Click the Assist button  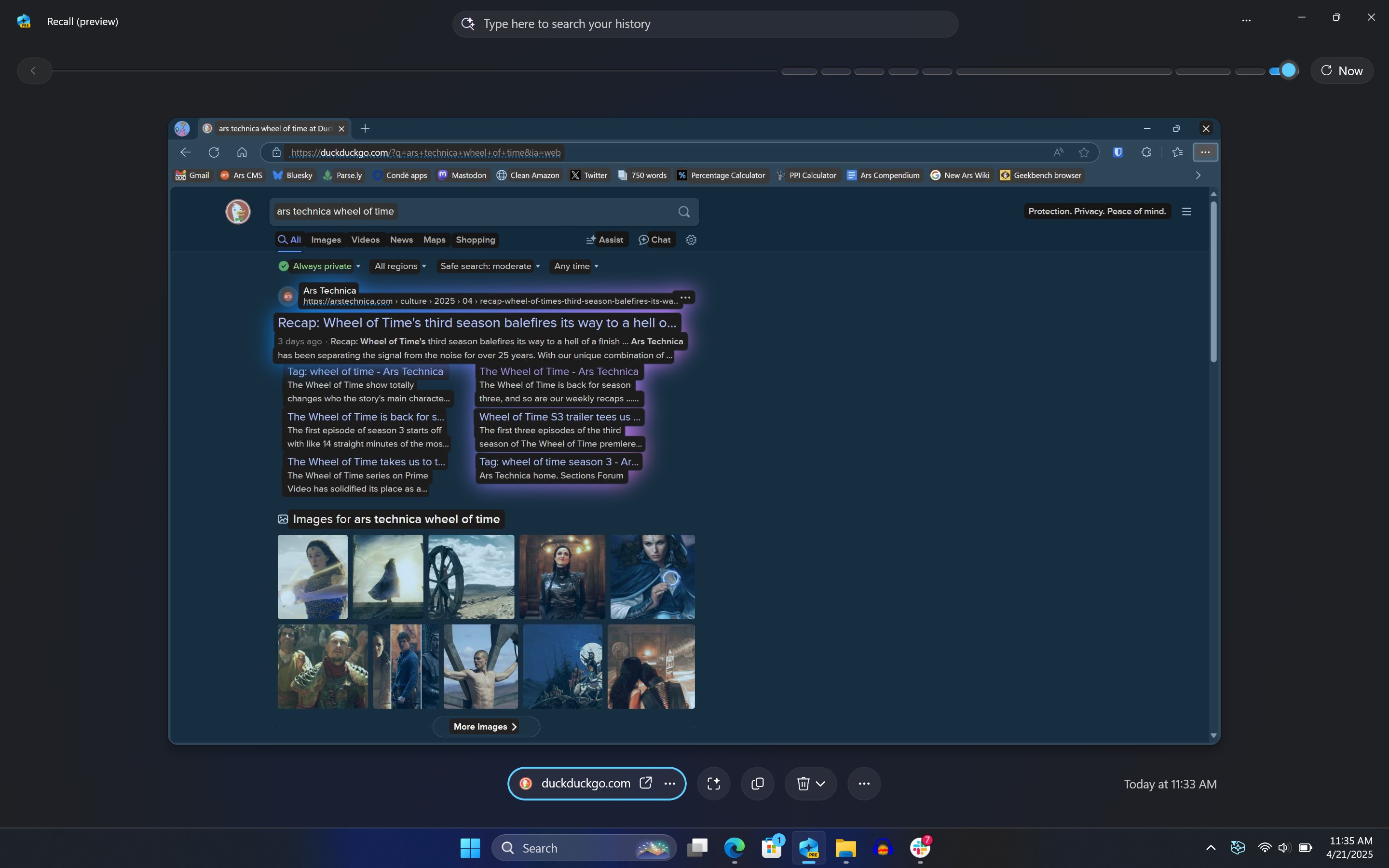click(x=605, y=240)
